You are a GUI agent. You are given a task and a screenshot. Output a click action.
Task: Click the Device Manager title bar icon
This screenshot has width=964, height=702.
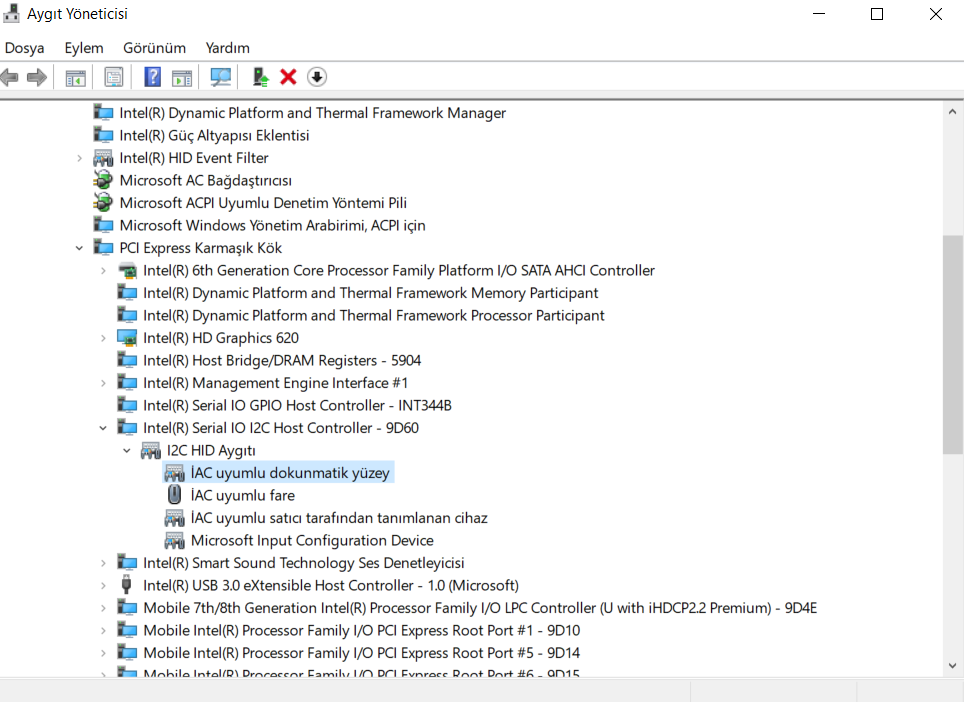tap(11, 14)
